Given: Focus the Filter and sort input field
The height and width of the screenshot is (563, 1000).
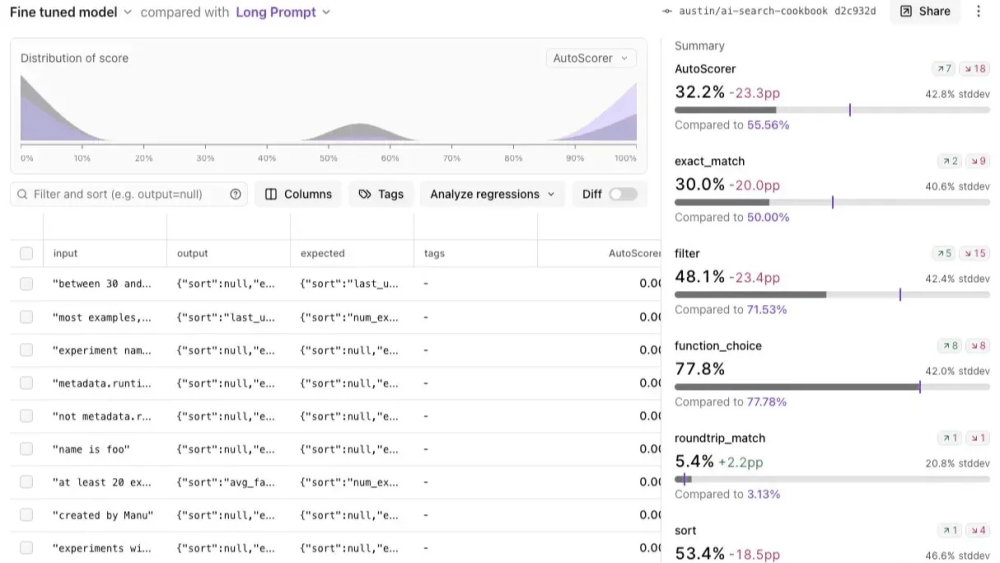Looking at the screenshot, I should 128,194.
